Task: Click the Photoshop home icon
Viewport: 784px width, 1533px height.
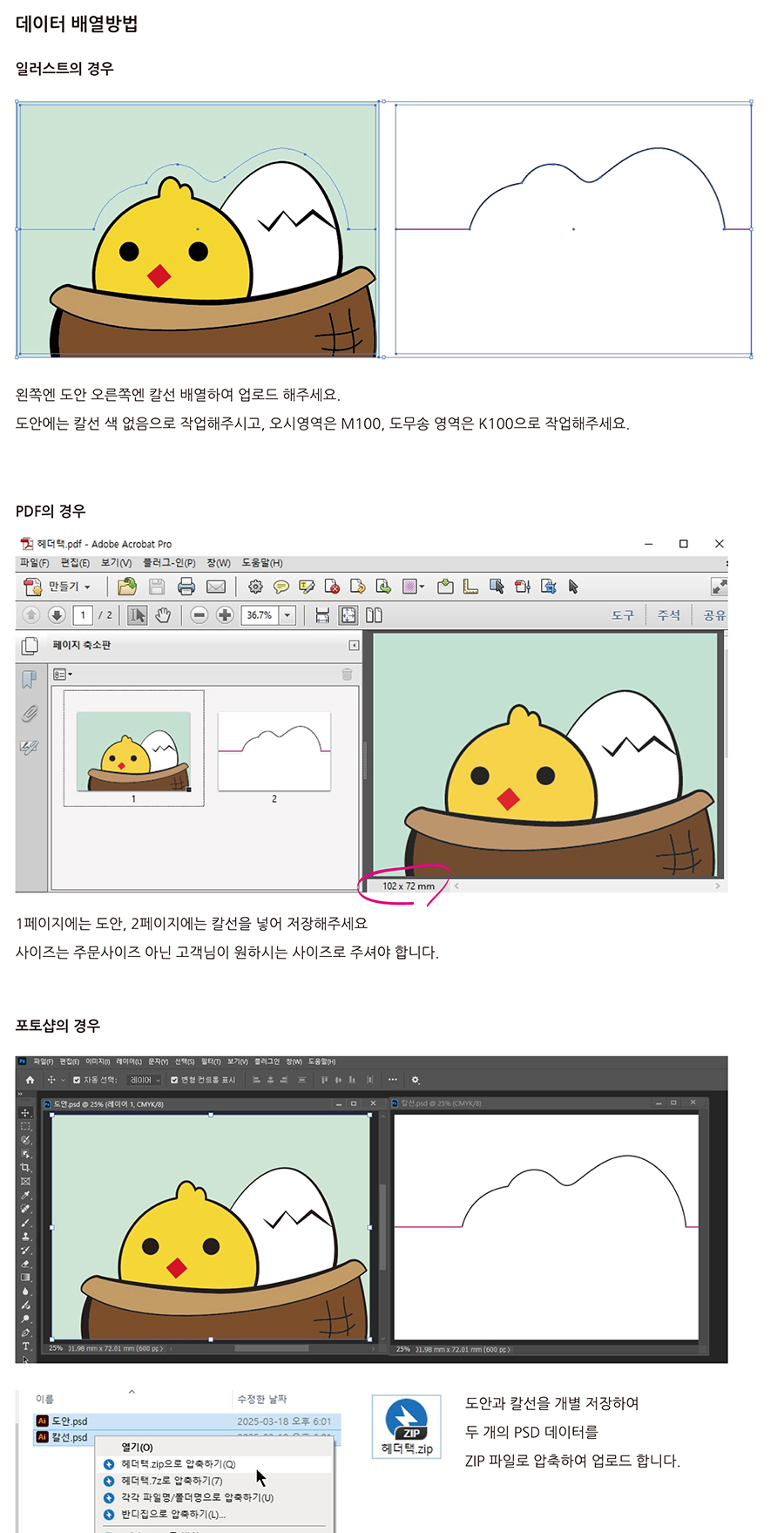Action: pos(30,1080)
